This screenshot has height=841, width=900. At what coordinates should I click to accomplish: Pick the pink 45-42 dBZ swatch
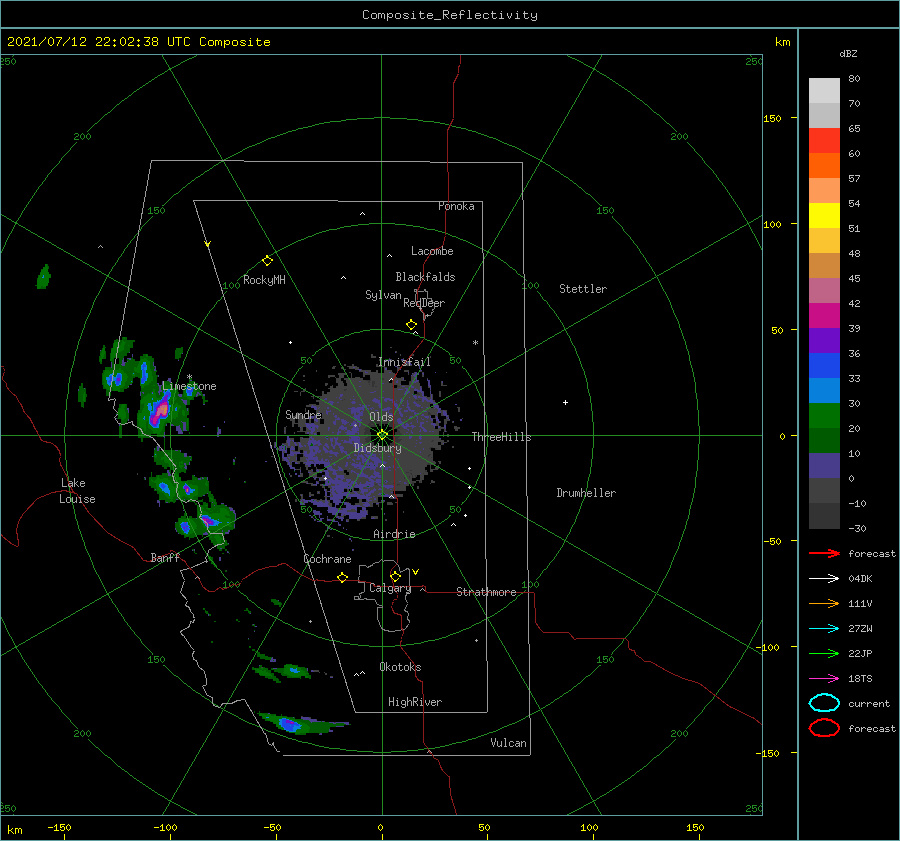click(824, 291)
